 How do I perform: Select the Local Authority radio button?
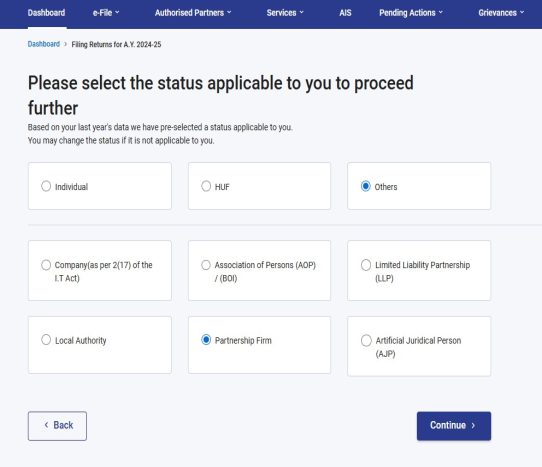pos(46,340)
